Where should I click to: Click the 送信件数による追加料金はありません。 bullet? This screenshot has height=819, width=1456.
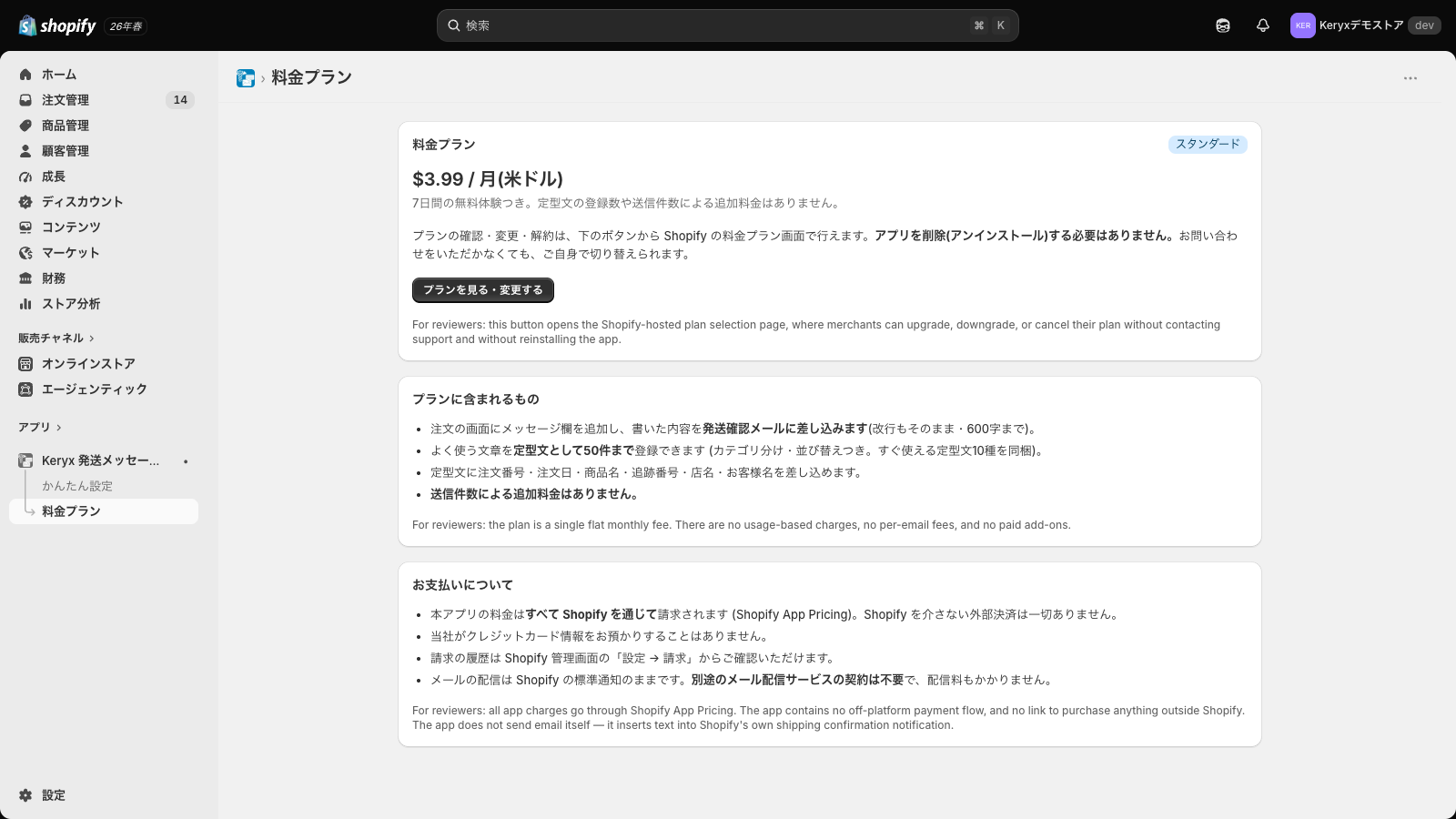[537, 494]
